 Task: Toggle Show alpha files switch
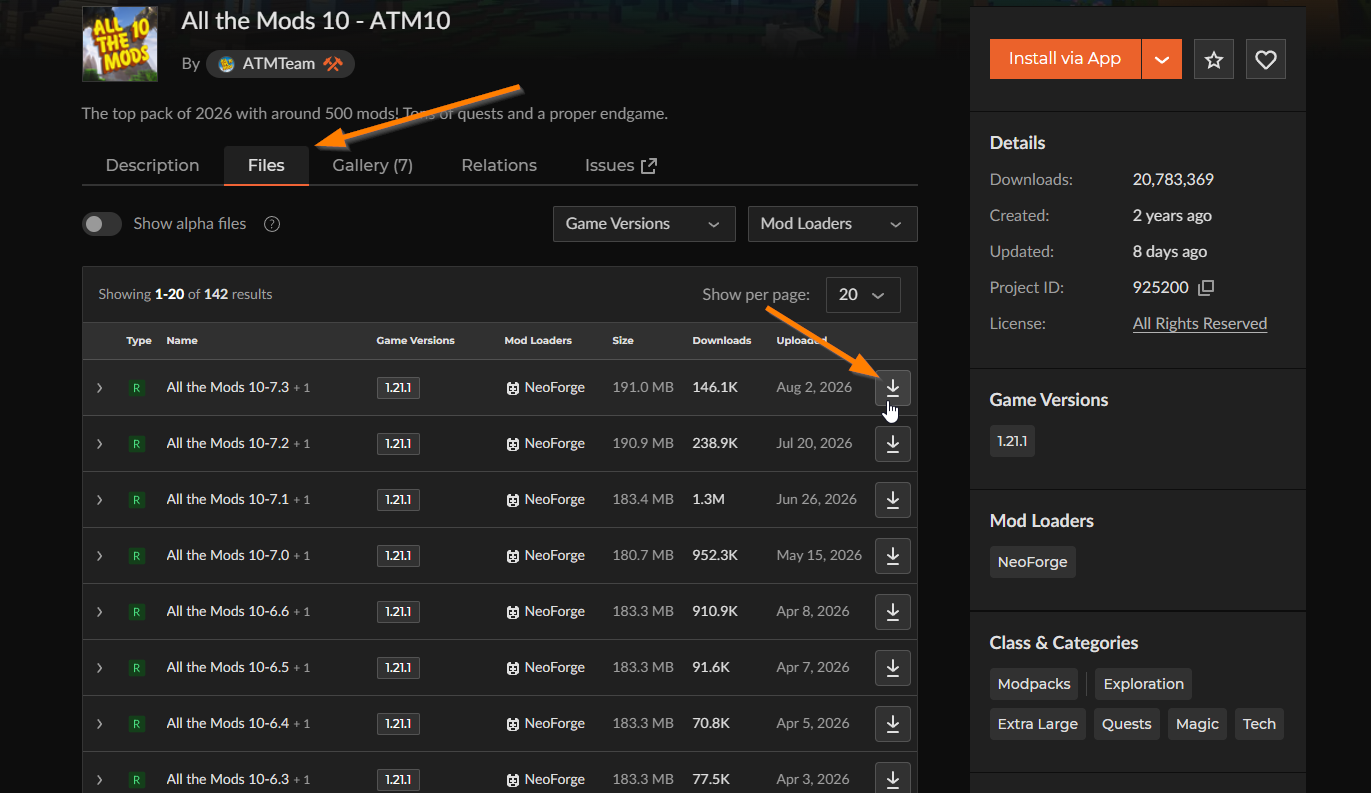pyautogui.click(x=102, y=224)
